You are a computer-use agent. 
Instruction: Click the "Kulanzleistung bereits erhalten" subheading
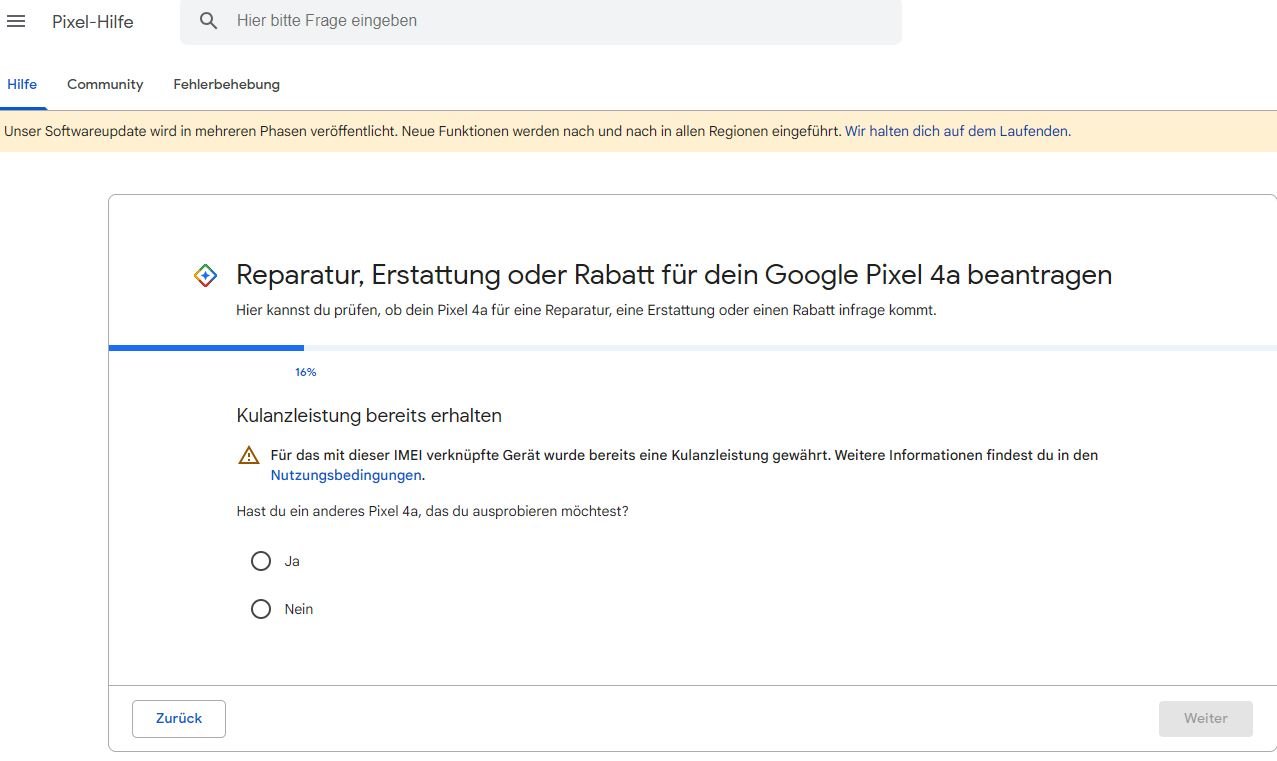pos(369,415)
